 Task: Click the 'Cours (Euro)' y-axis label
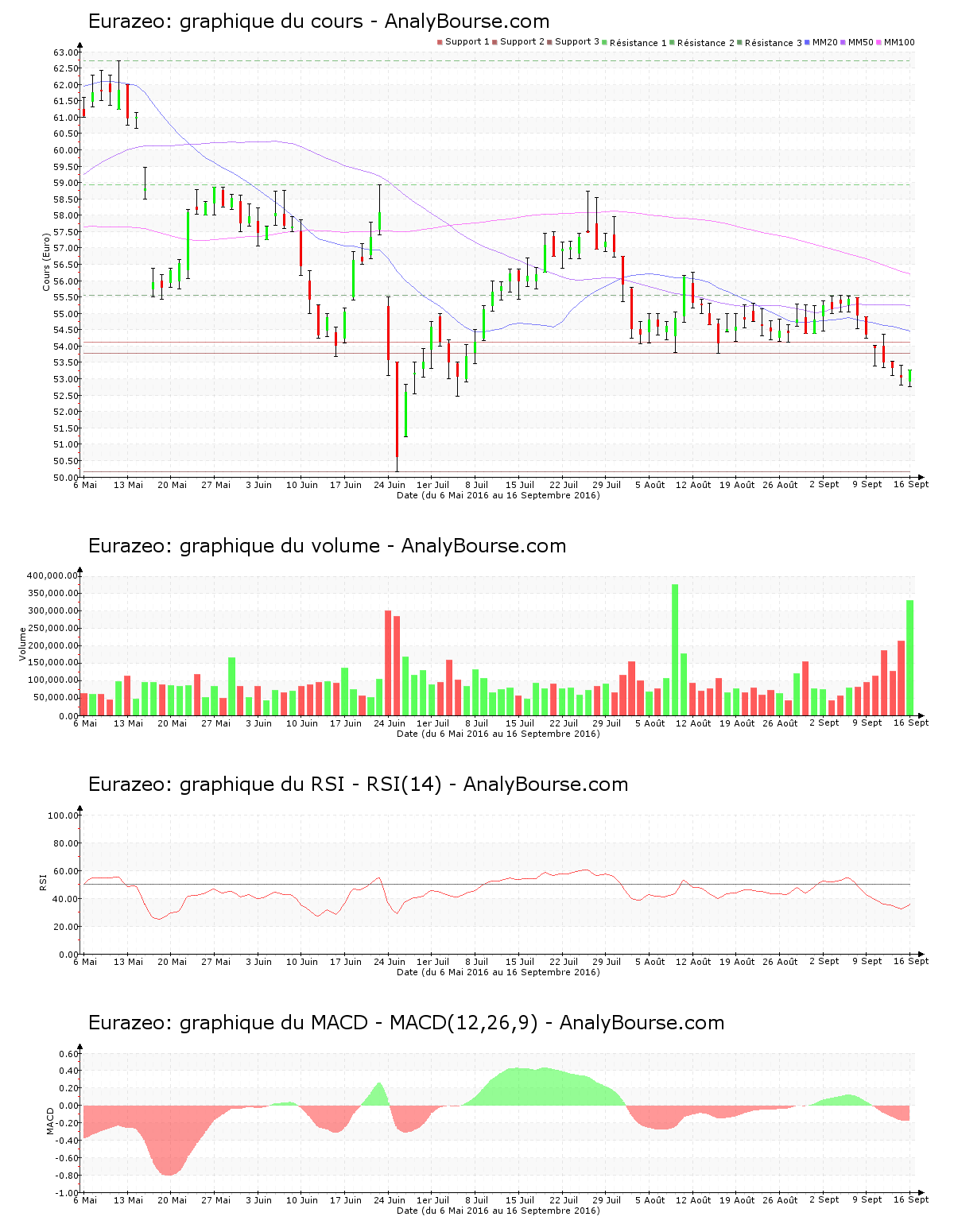pos(46,261)
